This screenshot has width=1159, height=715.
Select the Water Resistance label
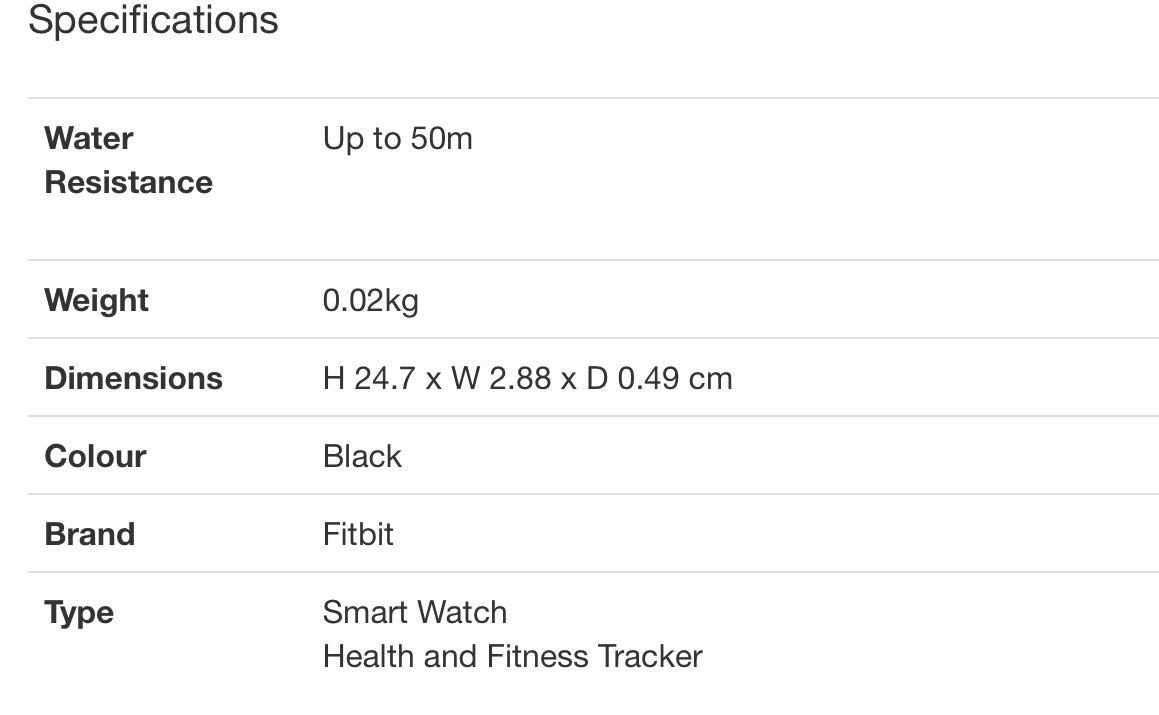tap(129, 160)
